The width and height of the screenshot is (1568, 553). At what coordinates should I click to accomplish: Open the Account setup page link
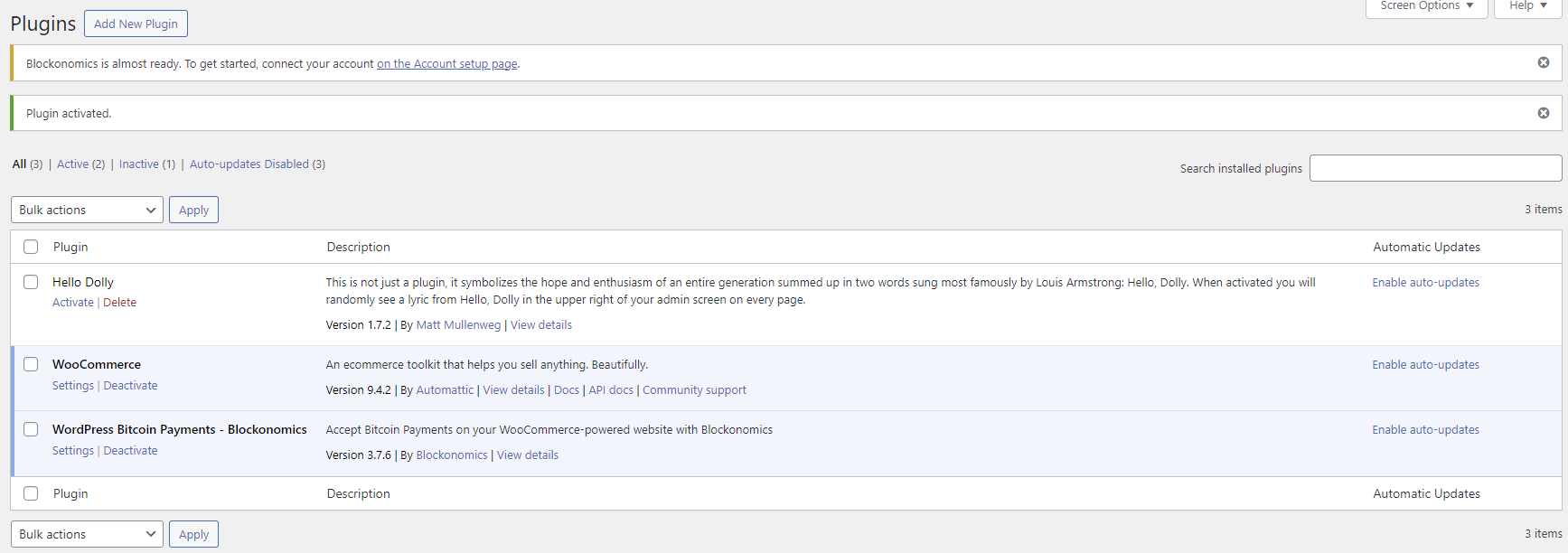(x=447, y=63)
